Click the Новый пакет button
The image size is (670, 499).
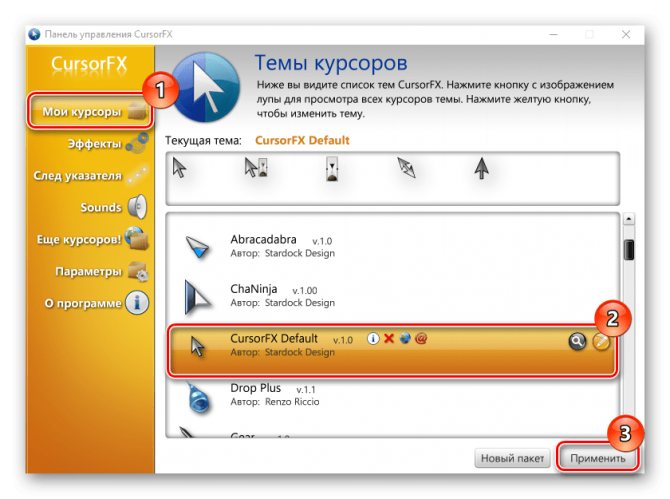pos(512,458)
